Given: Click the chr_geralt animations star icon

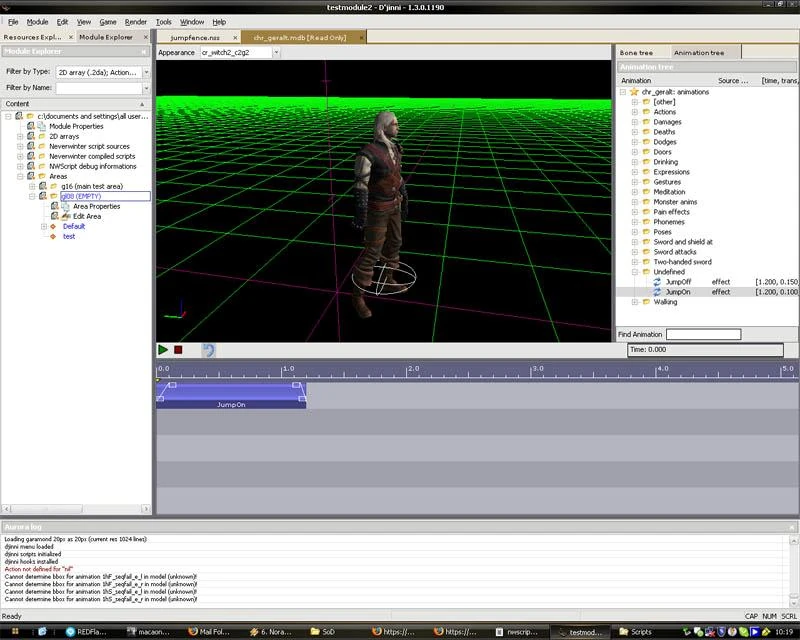Looking at the screenshot, I should coord(633,92).
